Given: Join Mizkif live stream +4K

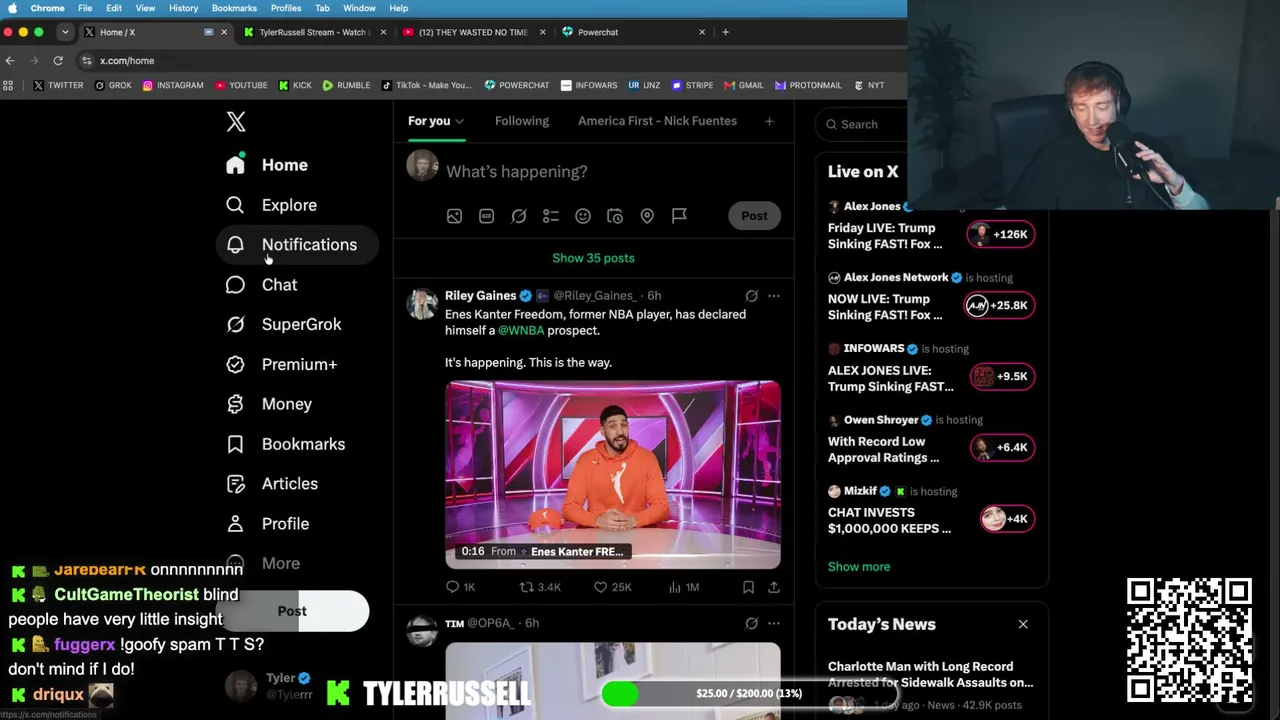Looking at the screenshot, I should click(x=1007, y=519).
